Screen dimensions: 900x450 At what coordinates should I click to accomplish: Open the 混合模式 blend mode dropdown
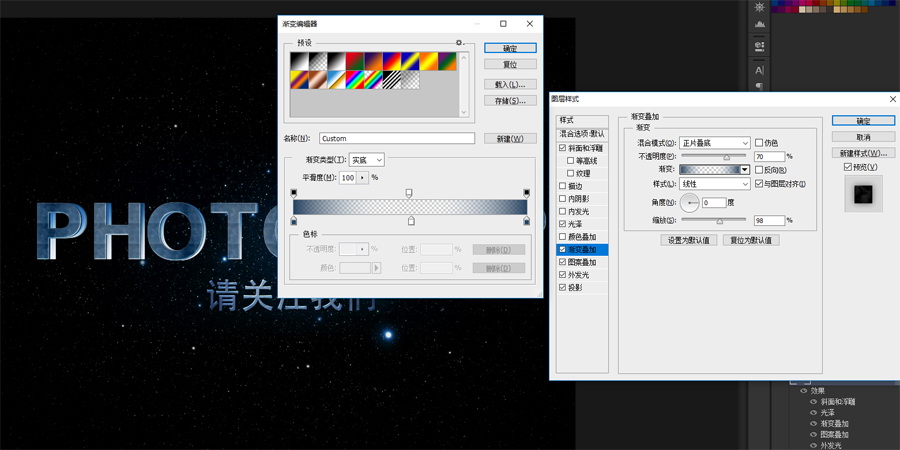[x=715, y=142]
